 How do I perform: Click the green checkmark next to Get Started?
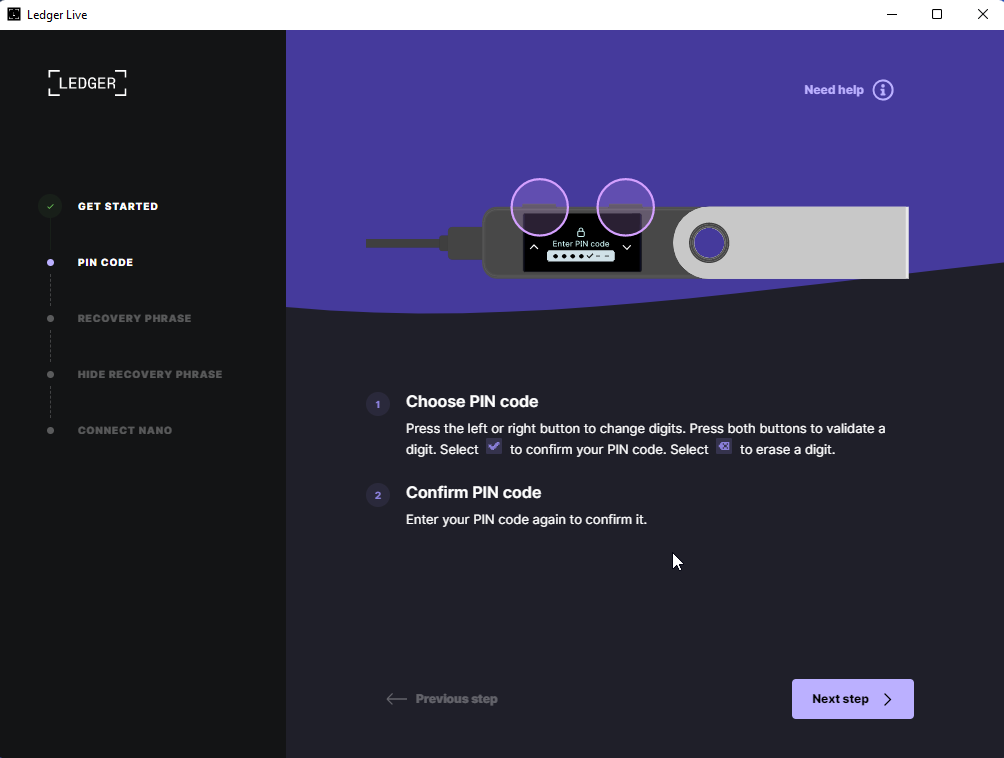point(50,206)
